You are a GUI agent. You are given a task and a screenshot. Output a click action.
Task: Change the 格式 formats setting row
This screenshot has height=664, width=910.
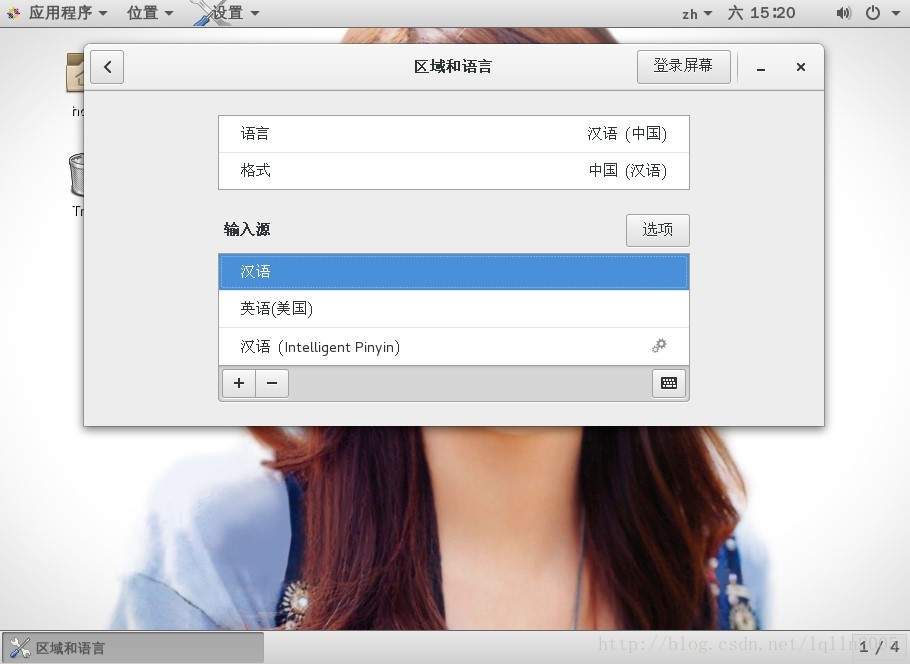(x=454, y=171)
